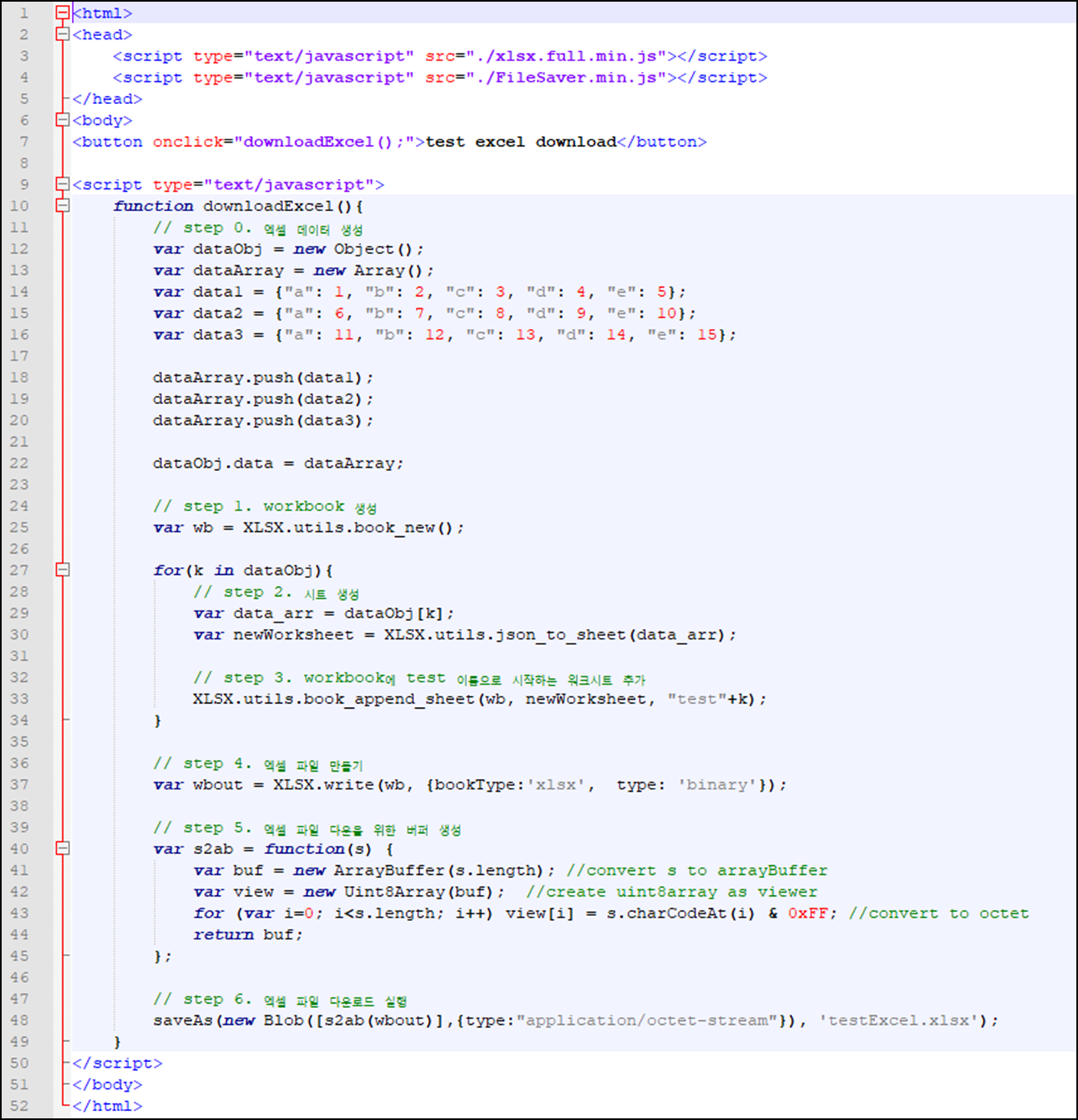Click line number 52 in the gutter

point(19,1105)
